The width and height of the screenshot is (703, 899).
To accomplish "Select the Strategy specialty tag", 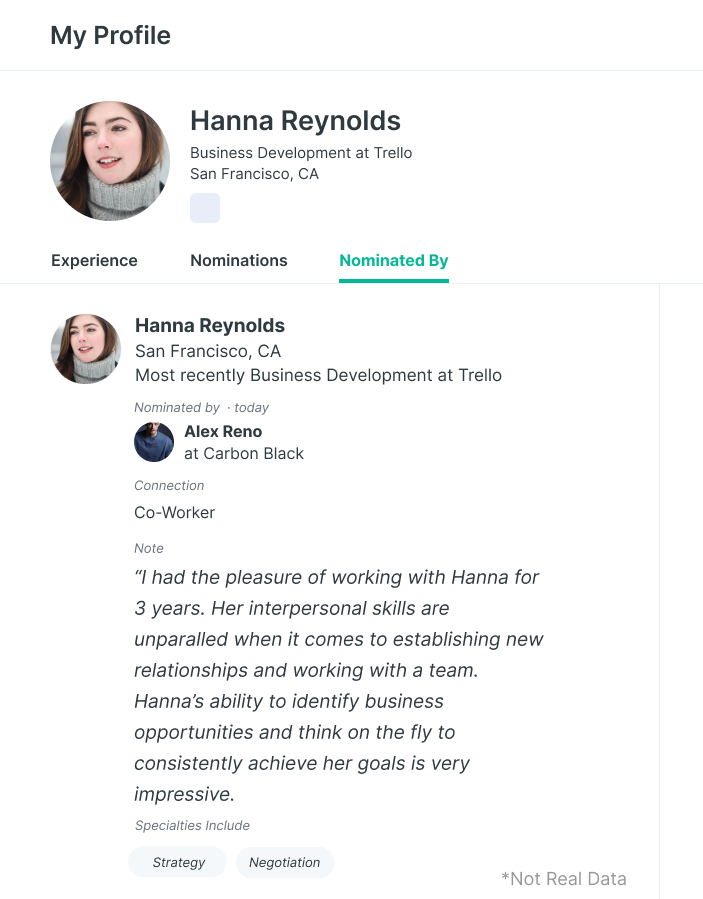I will (x=179, y=862).
